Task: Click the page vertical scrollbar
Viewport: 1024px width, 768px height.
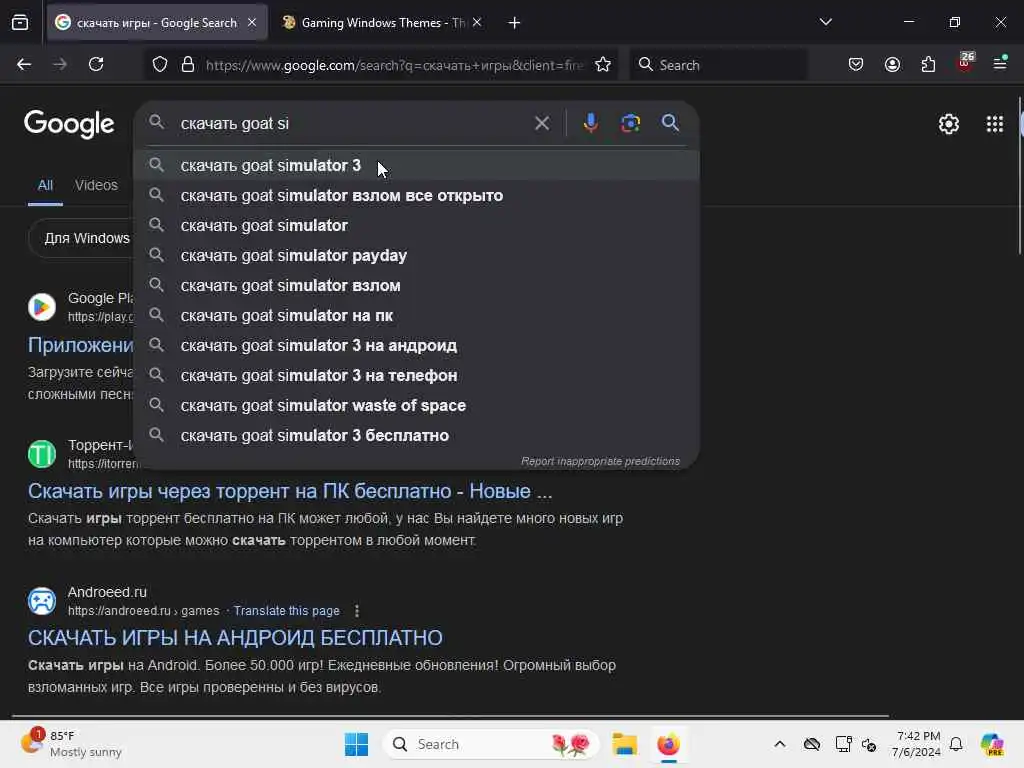Action: coord(1020,176)
